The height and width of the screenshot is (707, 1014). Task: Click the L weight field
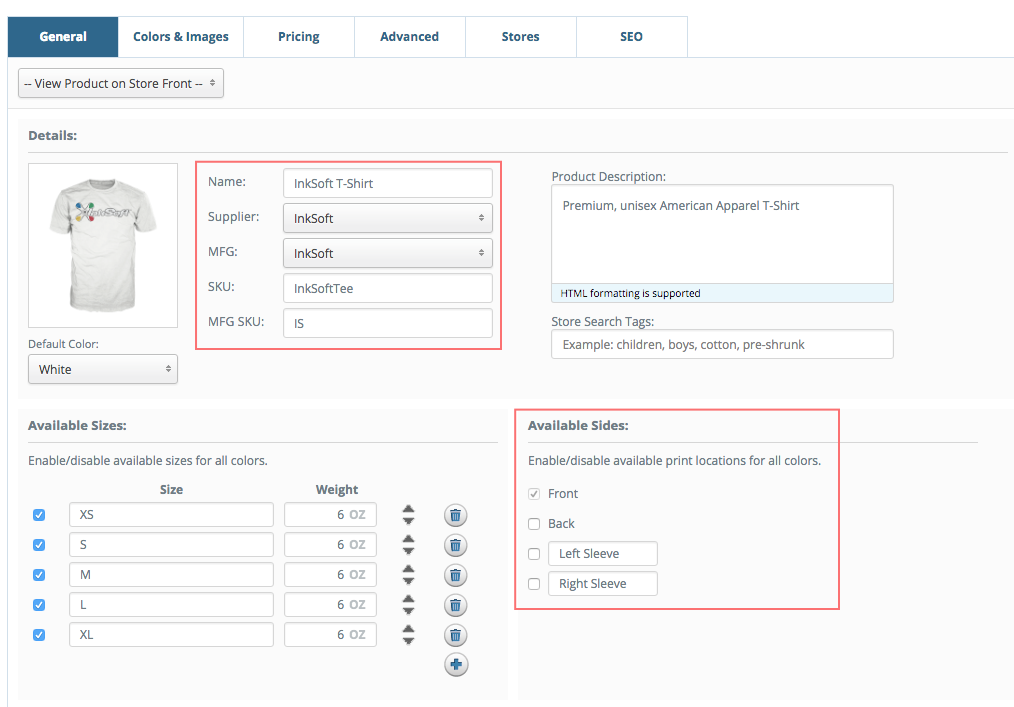tap(330, 605)
